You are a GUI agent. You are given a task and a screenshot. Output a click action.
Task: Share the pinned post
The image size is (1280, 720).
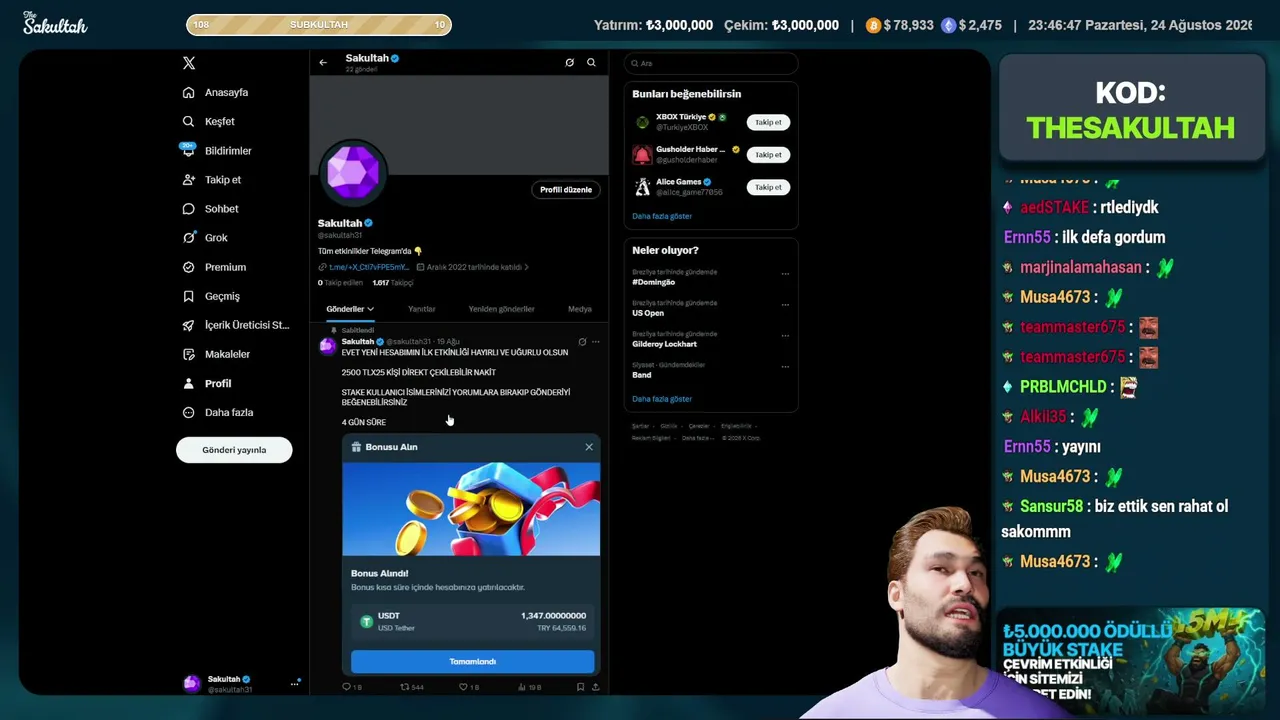coord(596,687)
